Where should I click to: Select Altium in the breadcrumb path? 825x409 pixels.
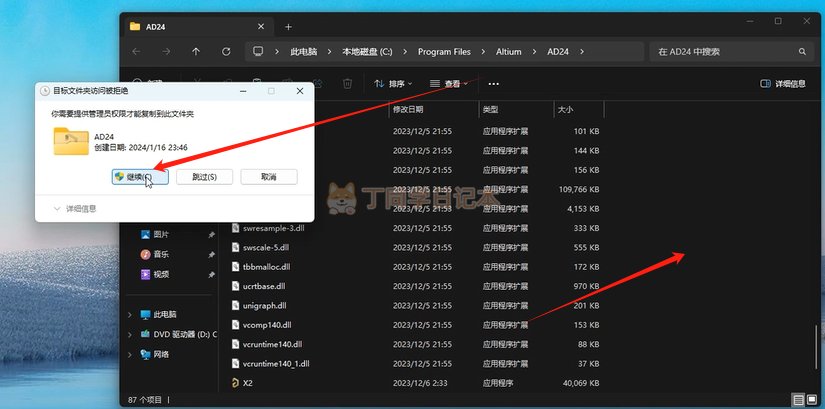[509, 52]
